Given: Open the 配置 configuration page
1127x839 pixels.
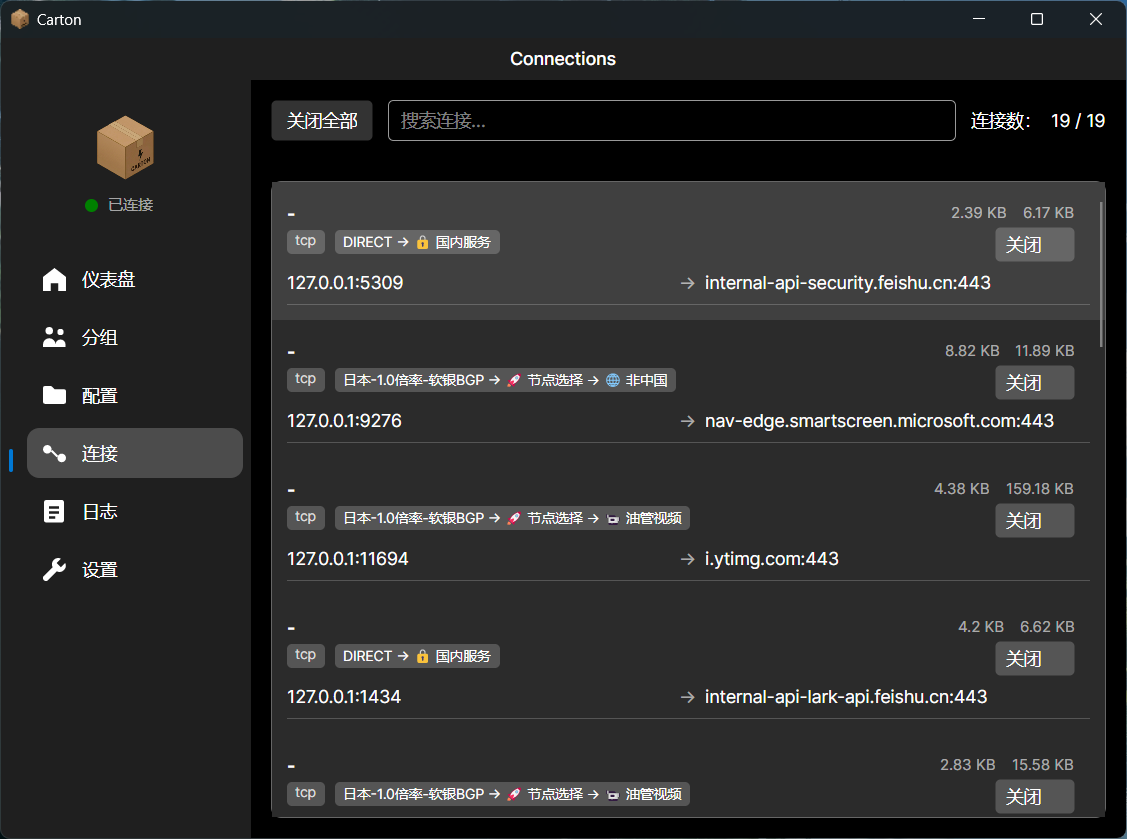Looking at the screenshot, I should point(135,395).
